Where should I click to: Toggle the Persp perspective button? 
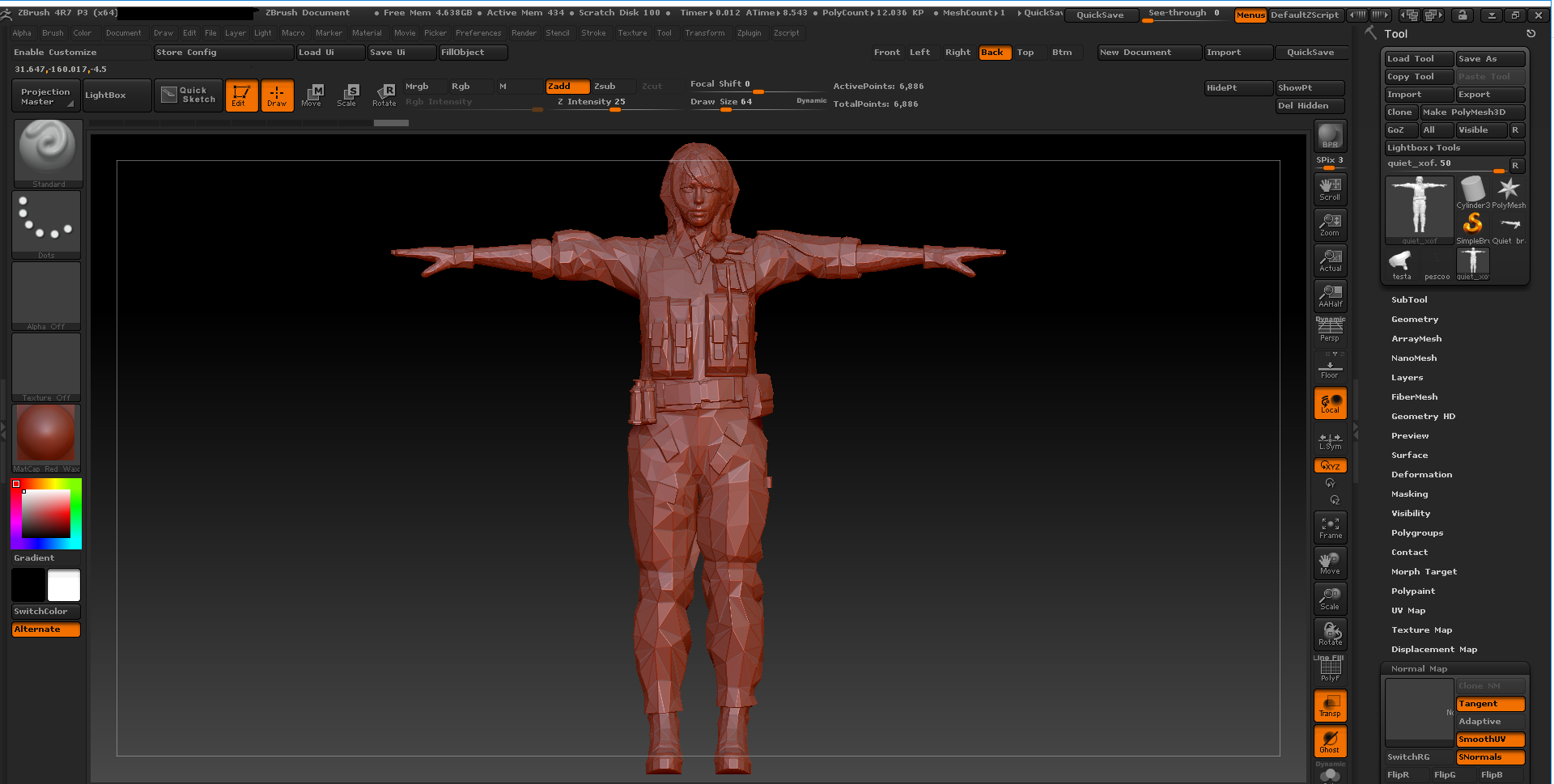(x=1330, y=331)
